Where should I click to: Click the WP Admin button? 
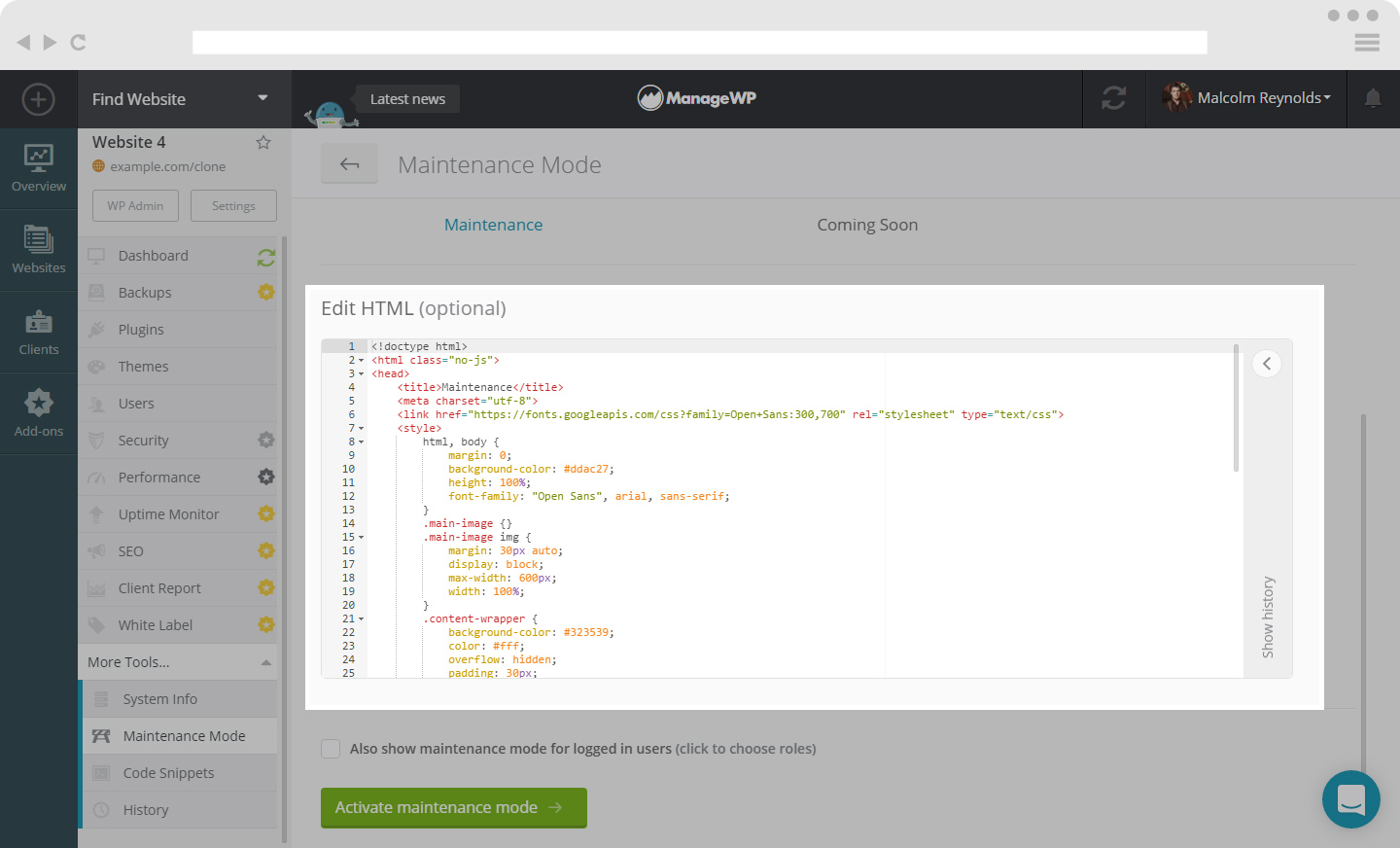point(135,205)
